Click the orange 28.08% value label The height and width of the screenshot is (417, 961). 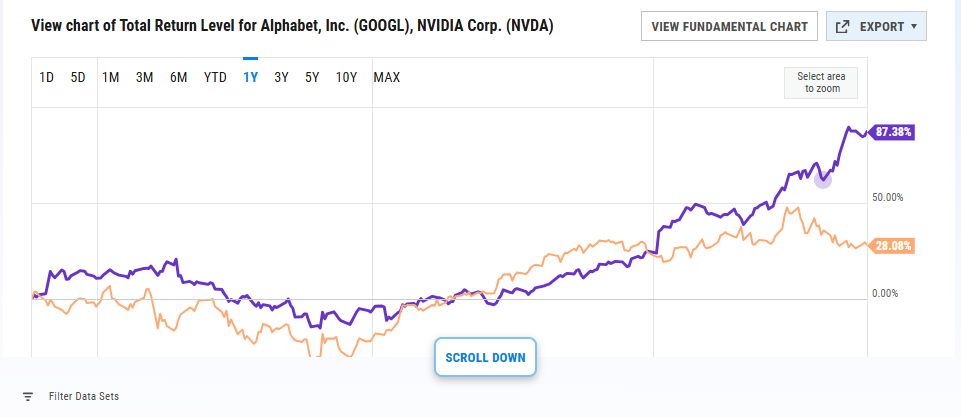click(893, 246)
